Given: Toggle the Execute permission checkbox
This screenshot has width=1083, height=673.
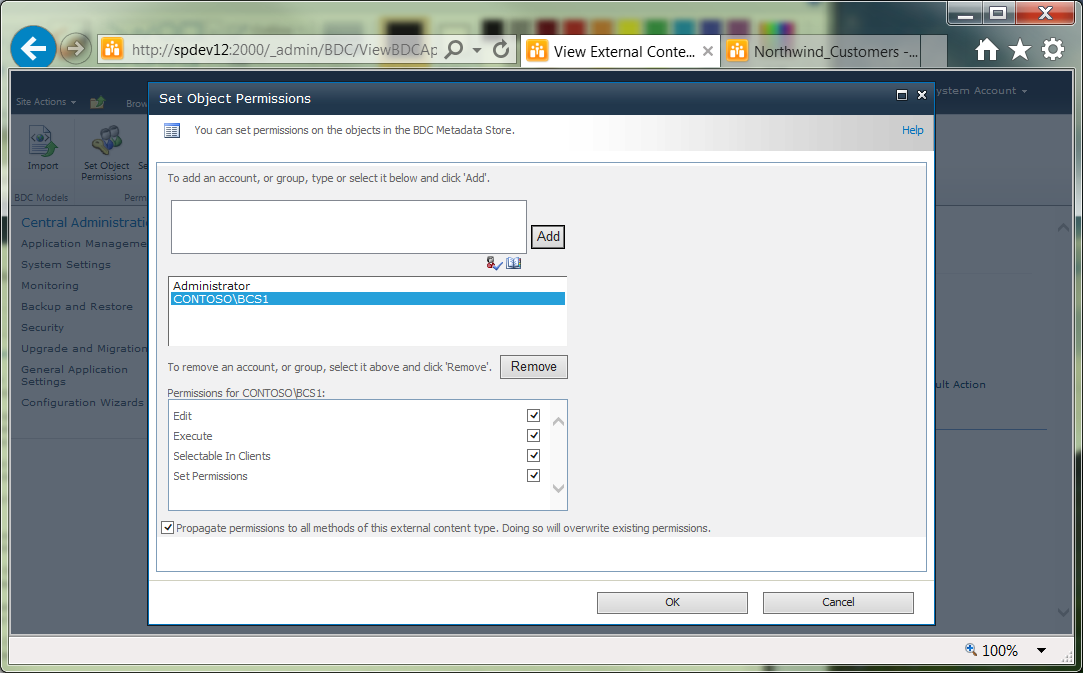Looking at the screenshot, I should 533,435.
